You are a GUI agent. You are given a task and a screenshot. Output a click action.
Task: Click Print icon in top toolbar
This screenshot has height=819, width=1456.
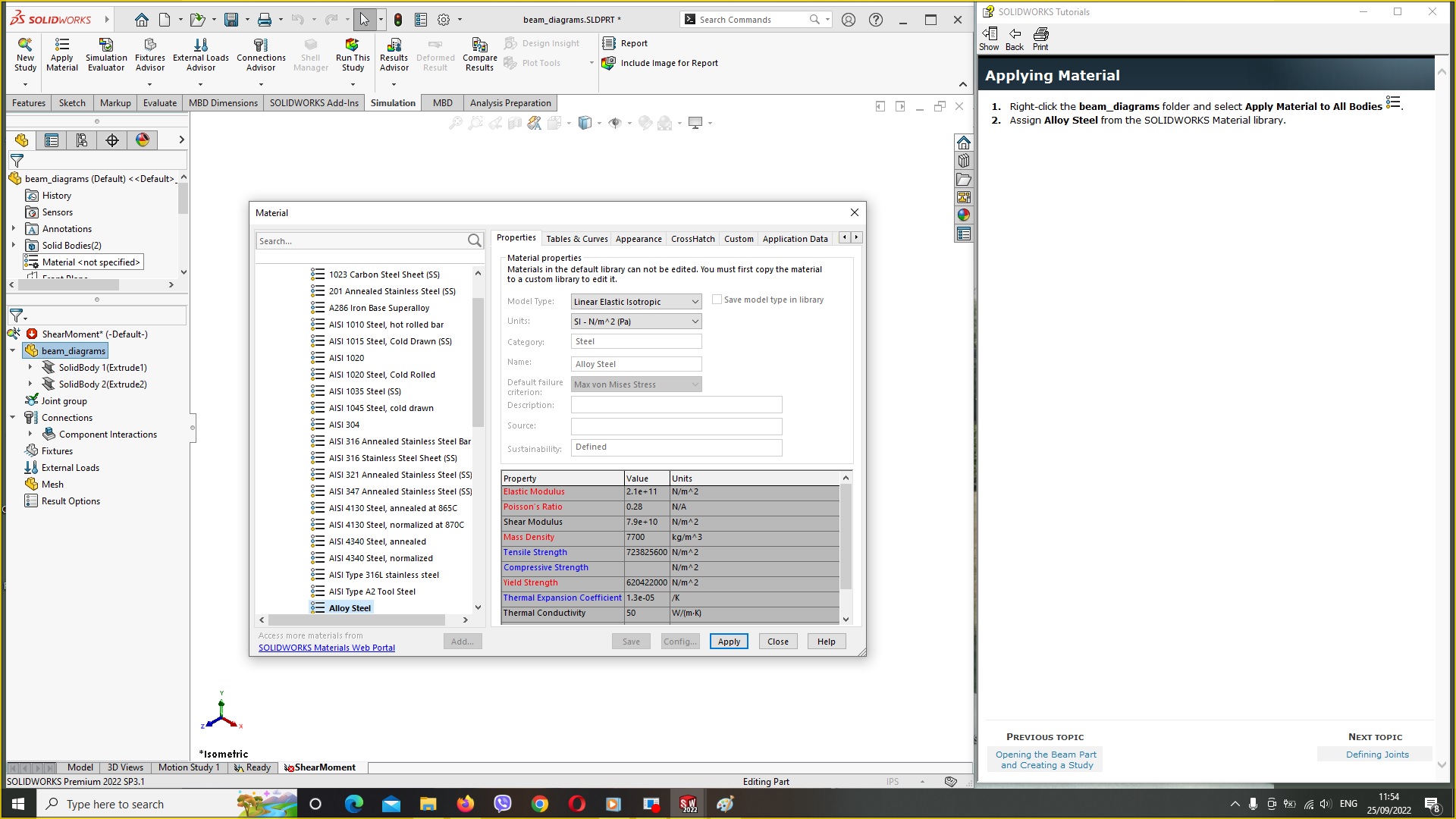coord(264,20)
